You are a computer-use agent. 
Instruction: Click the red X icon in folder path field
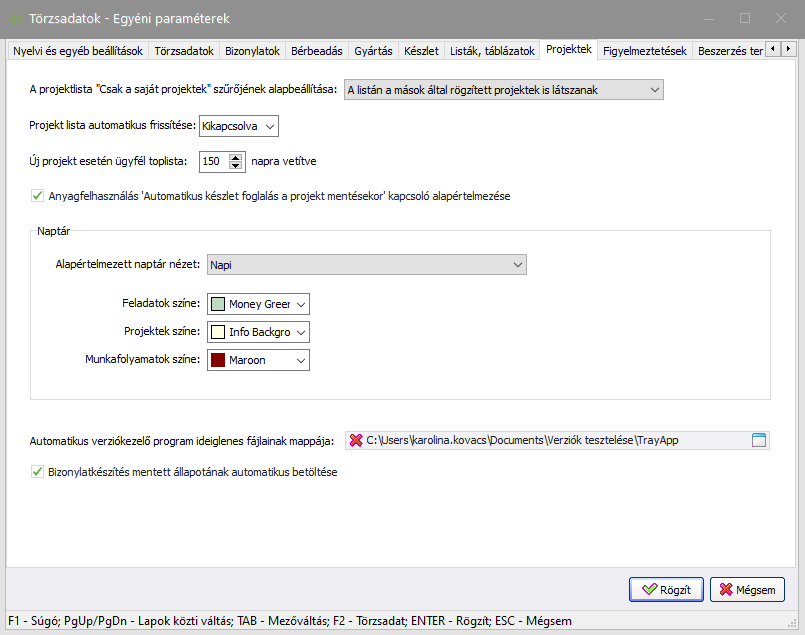(x=355, y=439)
